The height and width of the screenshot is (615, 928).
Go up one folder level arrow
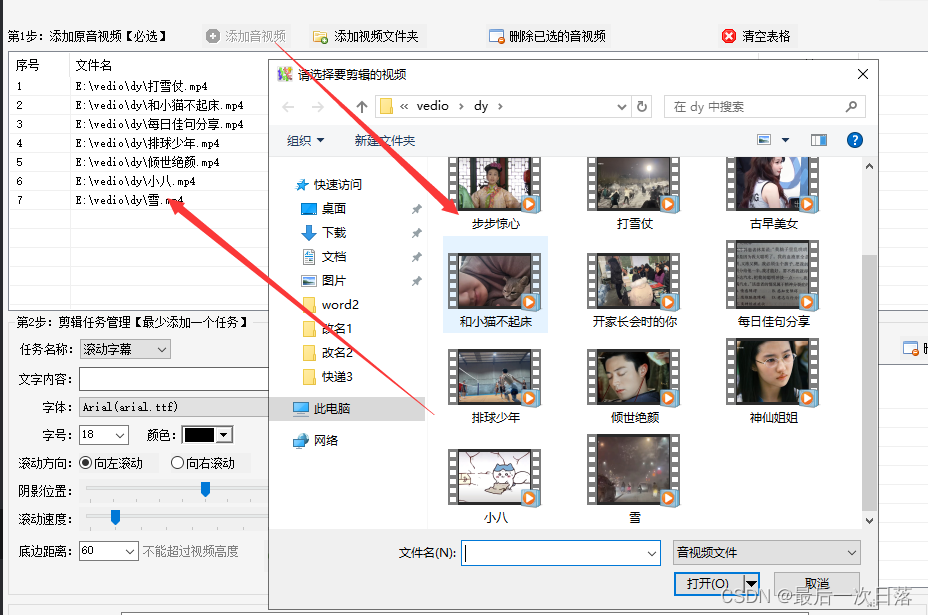pos(362,107)
